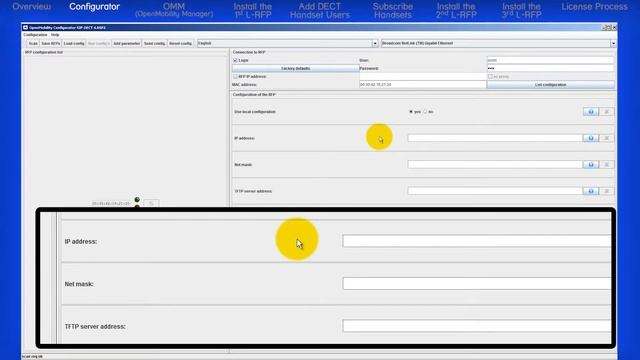The height and width of the screenshot is (360, 640).
Task: Open the Broadcom NetLink network adapter dropdown
Action: pos(613,43)
